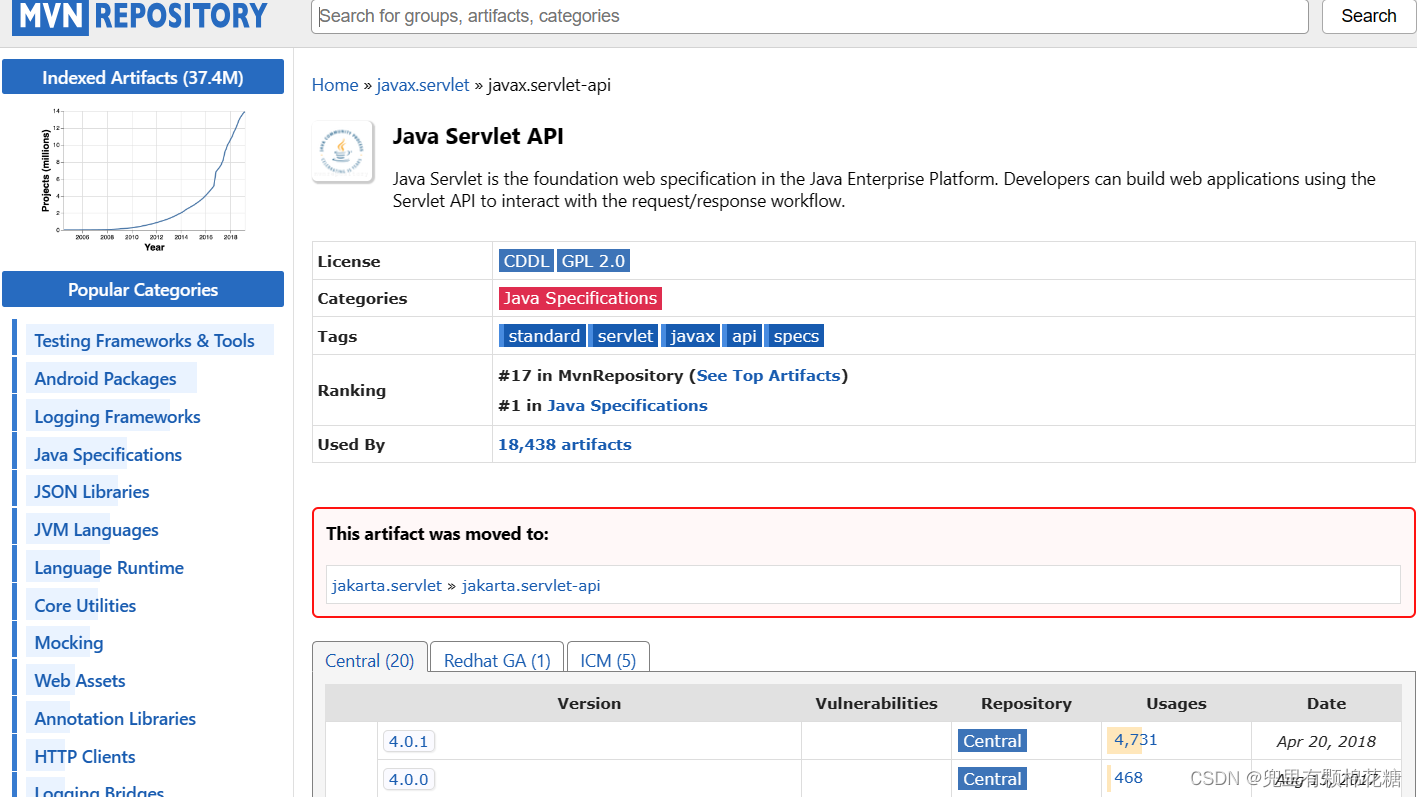This screenshot has width=1417, height=797.
Task: Click the javax tag
Action: [692, 336]
